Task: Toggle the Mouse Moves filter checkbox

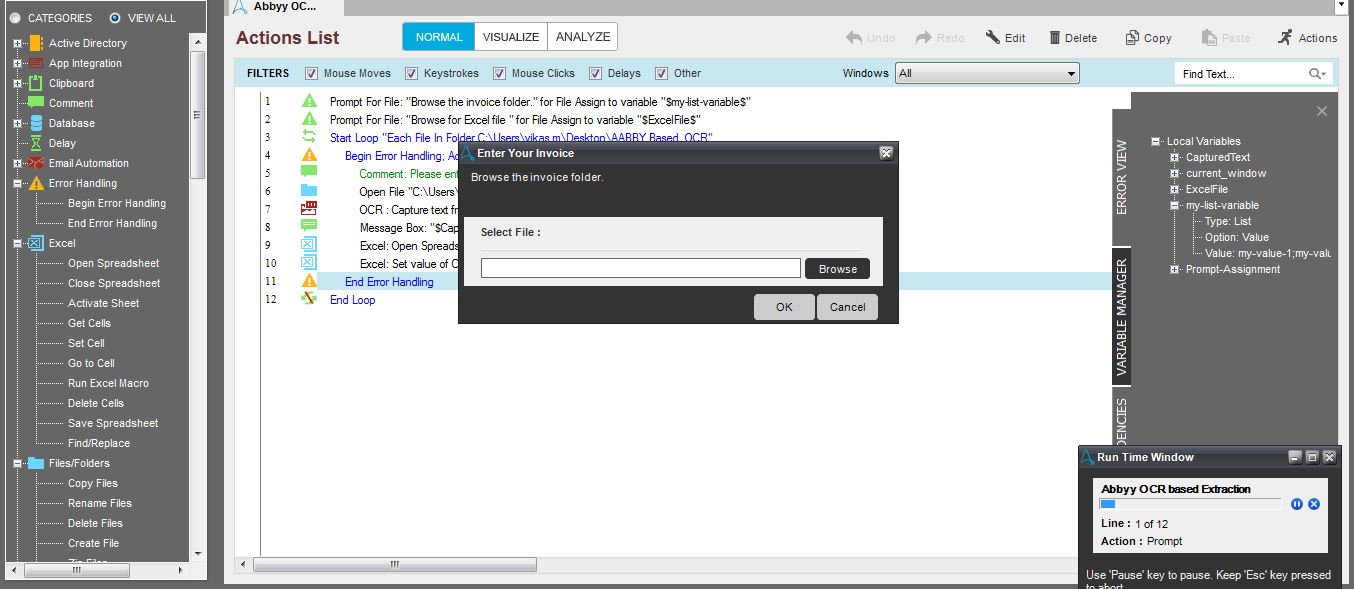Action: [x=311, y=73]
